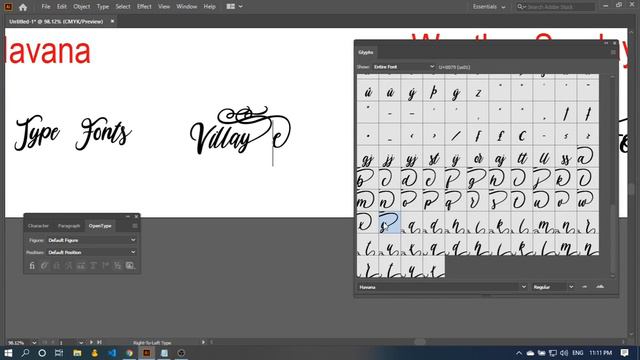Open Chrome from the taskbar
640x360 pixels.
(x=129, y=353)
